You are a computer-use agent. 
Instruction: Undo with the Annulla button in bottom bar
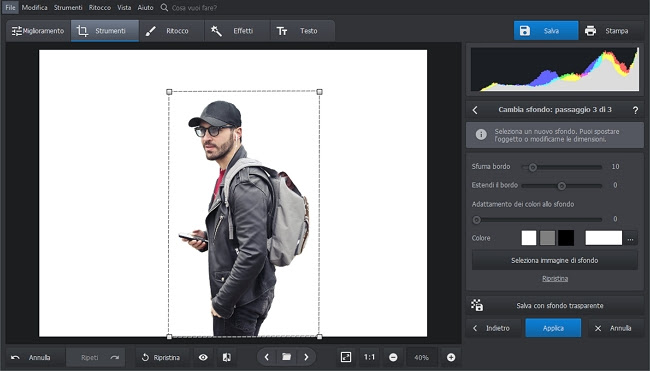(x=35, y=357)
